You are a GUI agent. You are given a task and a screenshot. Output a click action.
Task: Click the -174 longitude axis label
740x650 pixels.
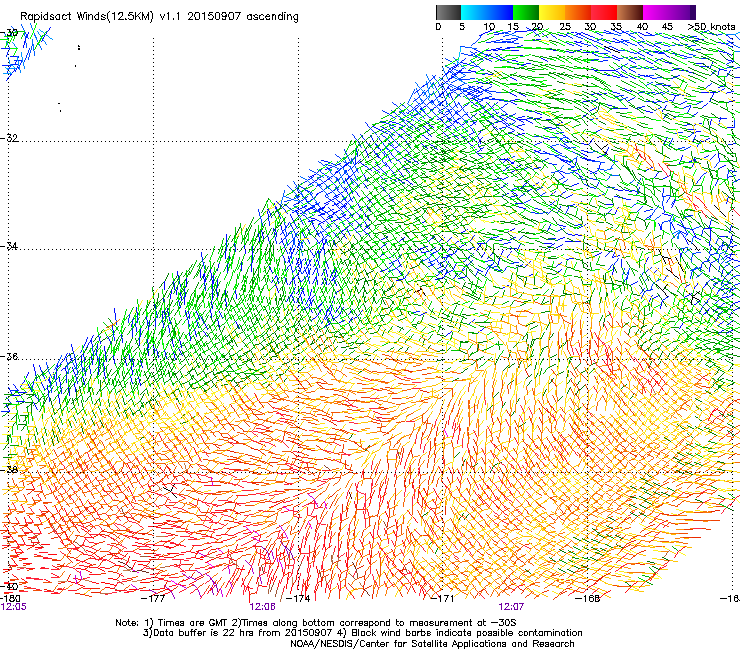pyautogui.click(x=298, y=599)
